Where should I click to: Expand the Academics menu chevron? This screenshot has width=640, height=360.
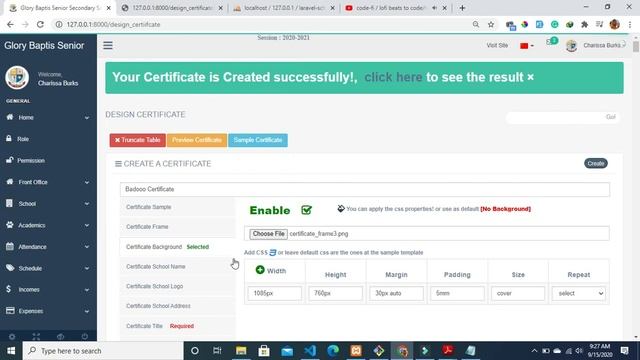click(x=87, y=225)
